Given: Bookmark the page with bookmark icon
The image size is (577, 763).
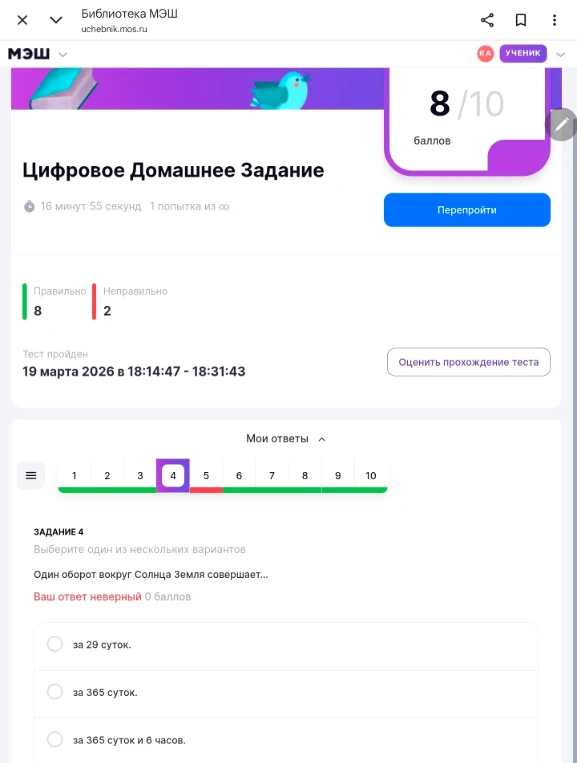Looking at the screenshot, I should 521,20.
